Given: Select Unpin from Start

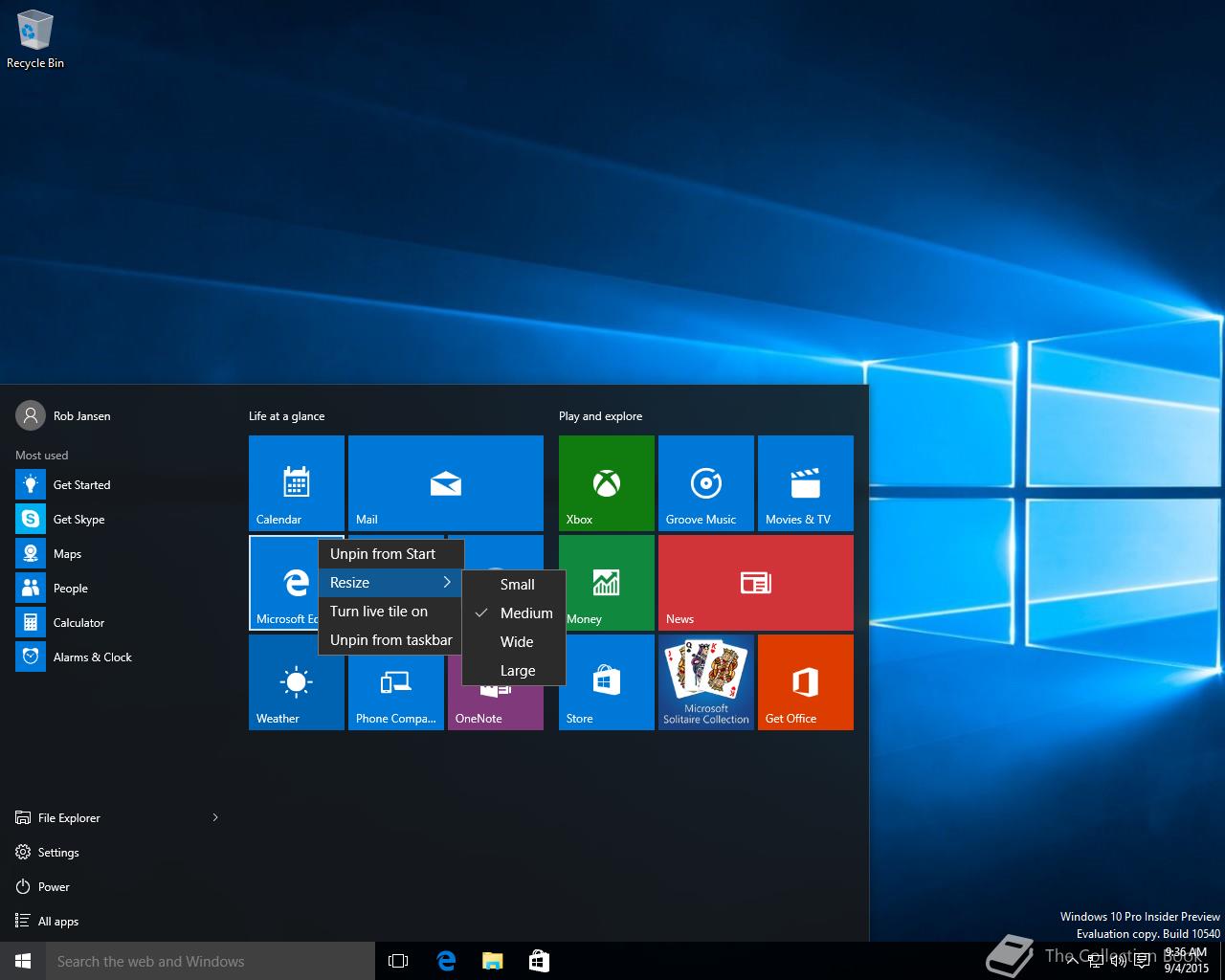Looking at the screenshot, I should tap(390, 554).
